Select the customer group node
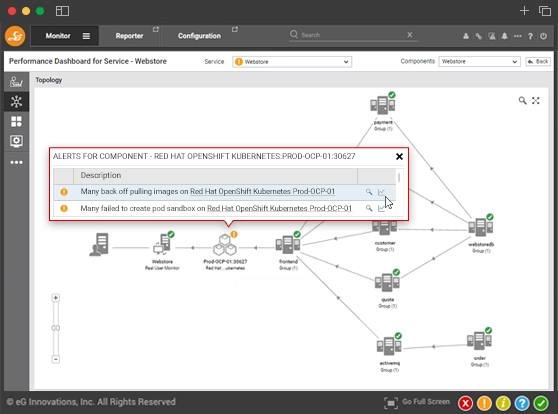 coord(384,228)
